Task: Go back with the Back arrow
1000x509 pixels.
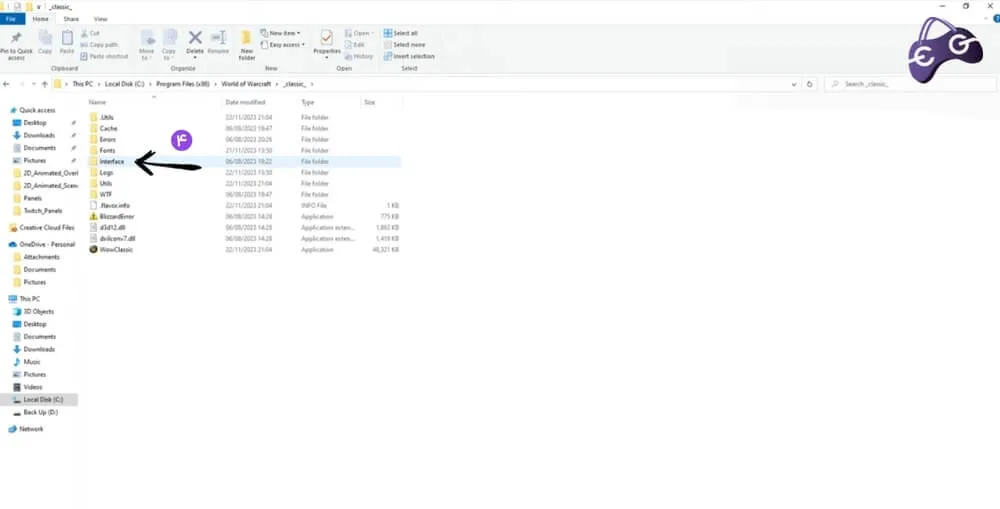Action: 6,84
